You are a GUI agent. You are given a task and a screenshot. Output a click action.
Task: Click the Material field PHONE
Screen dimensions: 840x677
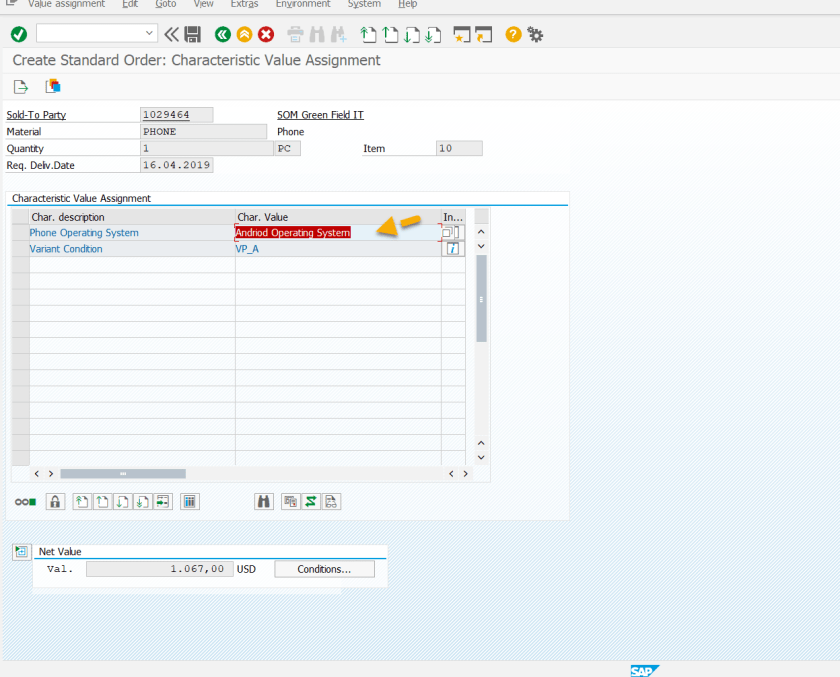click(203, 132)
